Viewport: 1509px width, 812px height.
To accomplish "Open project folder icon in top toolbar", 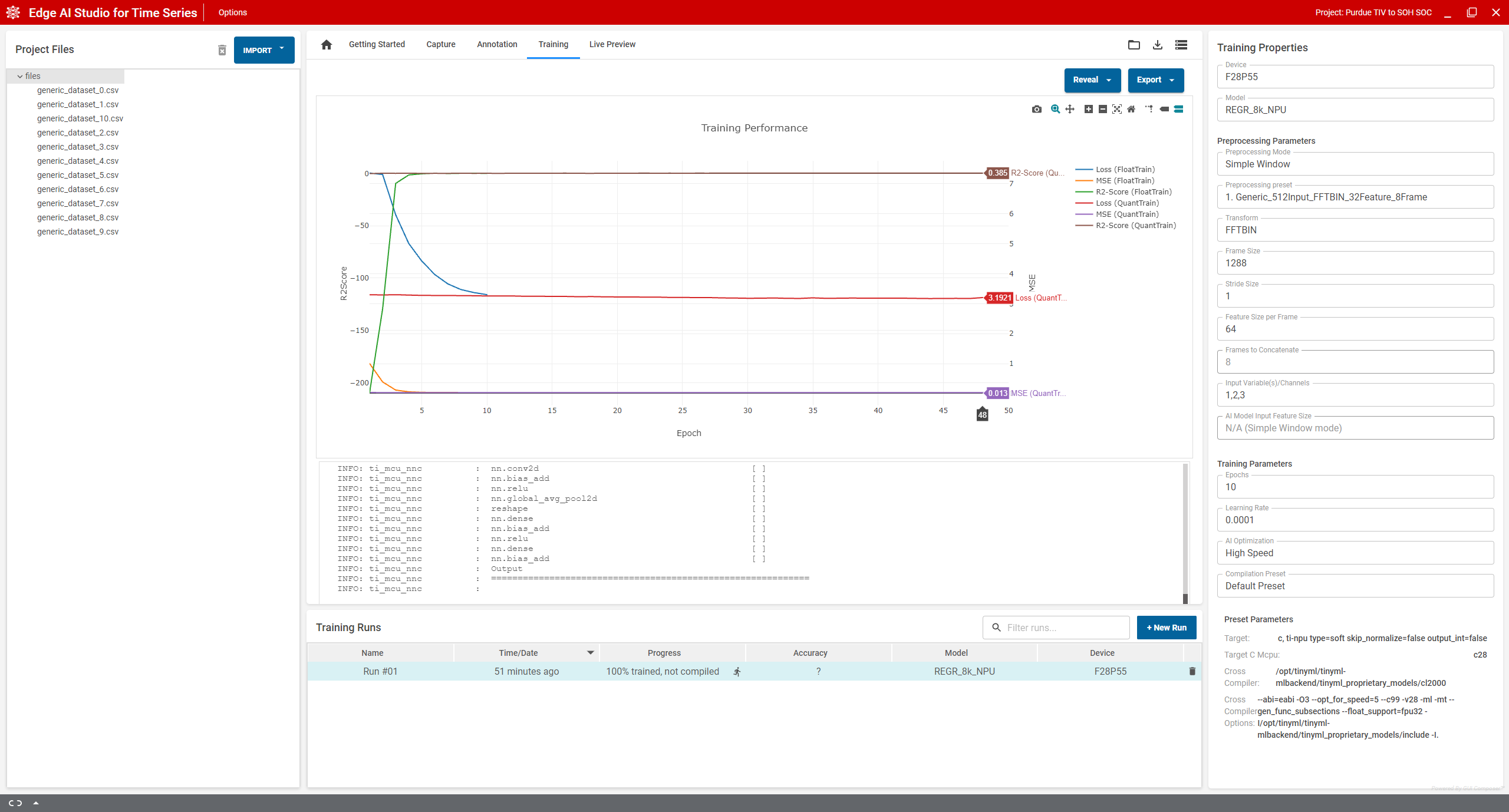I will pyautogui.click(x=1134, y=45).
